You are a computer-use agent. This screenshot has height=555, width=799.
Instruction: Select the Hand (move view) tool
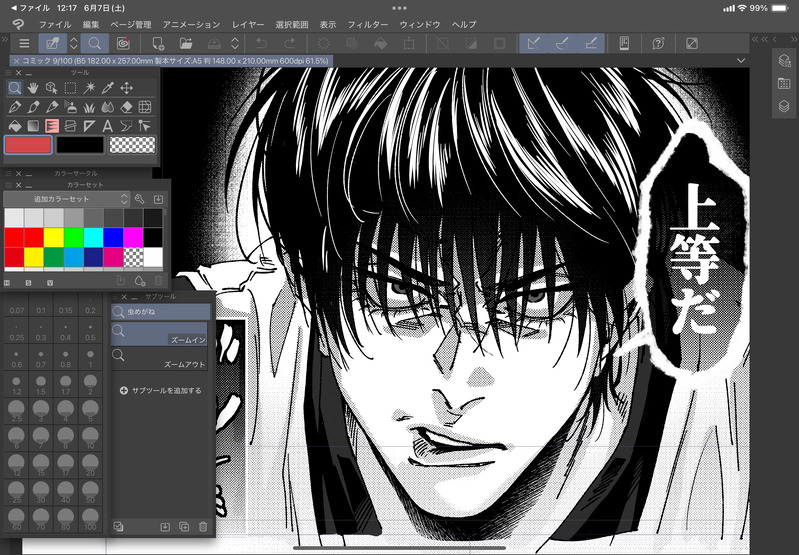[33, 88]
